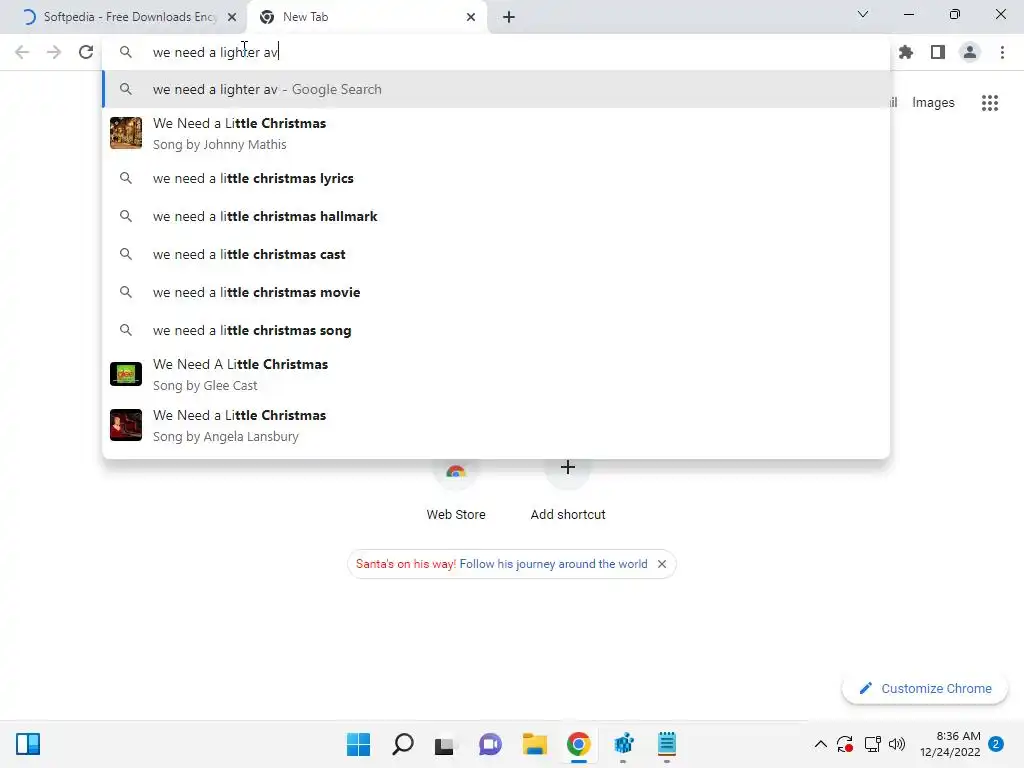Screen dimensions: 1024x768
Task: Select 'we need a little christmas hallmark'
Action: pyautogui.click(x=496, y=216)
